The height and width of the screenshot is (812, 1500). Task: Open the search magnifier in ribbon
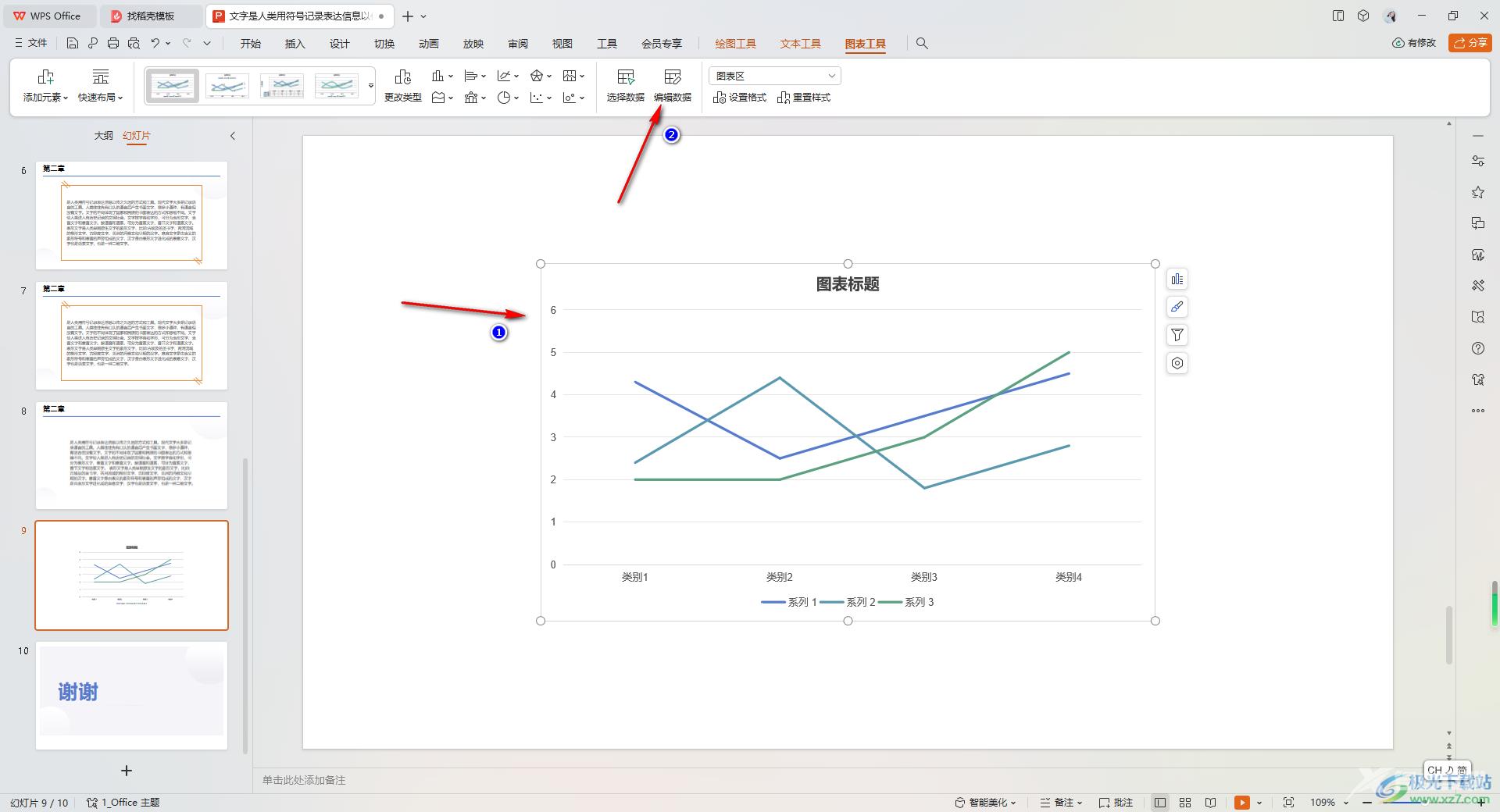pyautogui.click(x=922, y=44)
